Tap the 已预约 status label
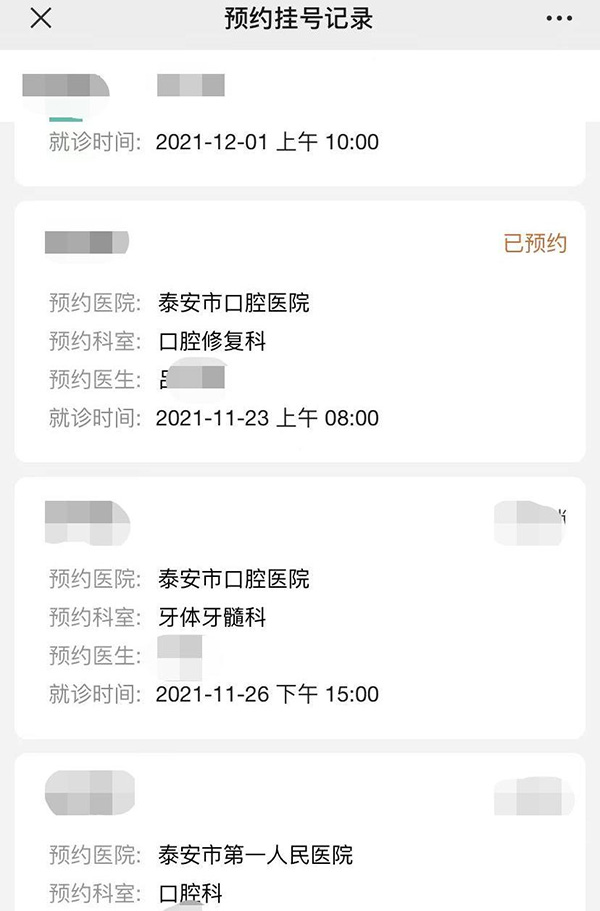The image size is (600, 911). click(x=535, y=243)
